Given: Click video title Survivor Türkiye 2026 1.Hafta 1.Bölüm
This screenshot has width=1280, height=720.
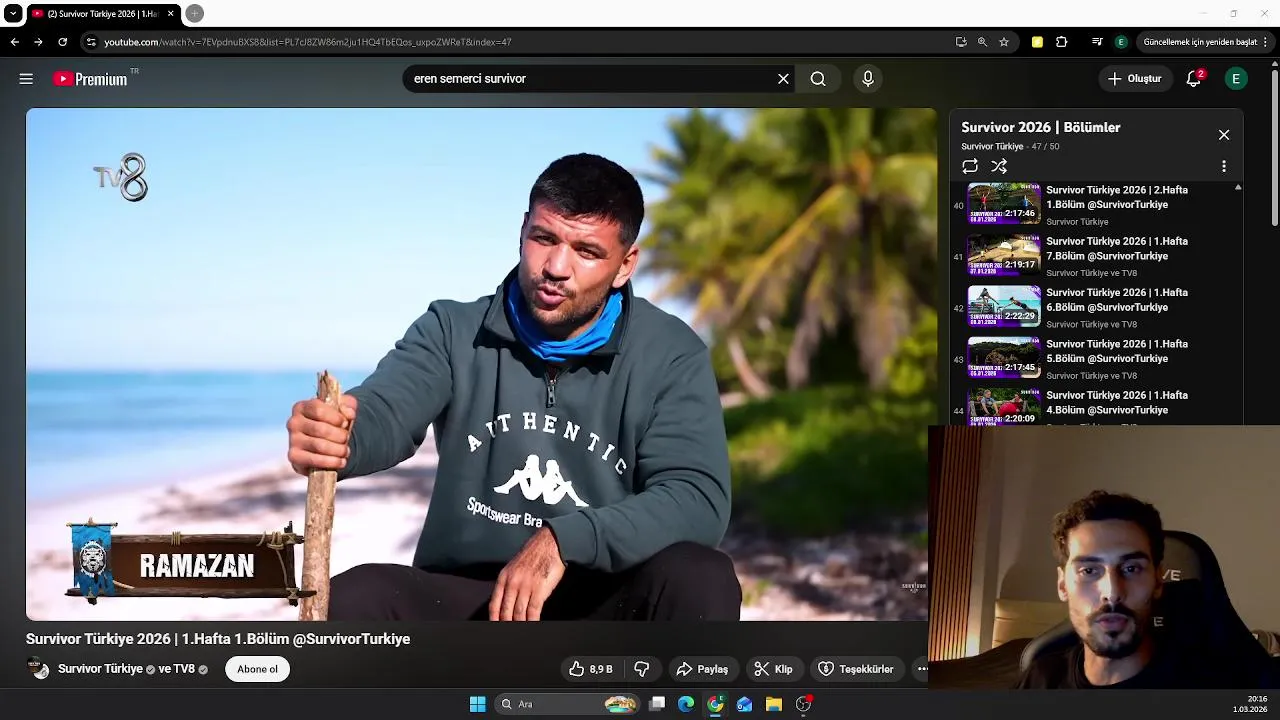Looking at the screenshot, I should point(218,639).
